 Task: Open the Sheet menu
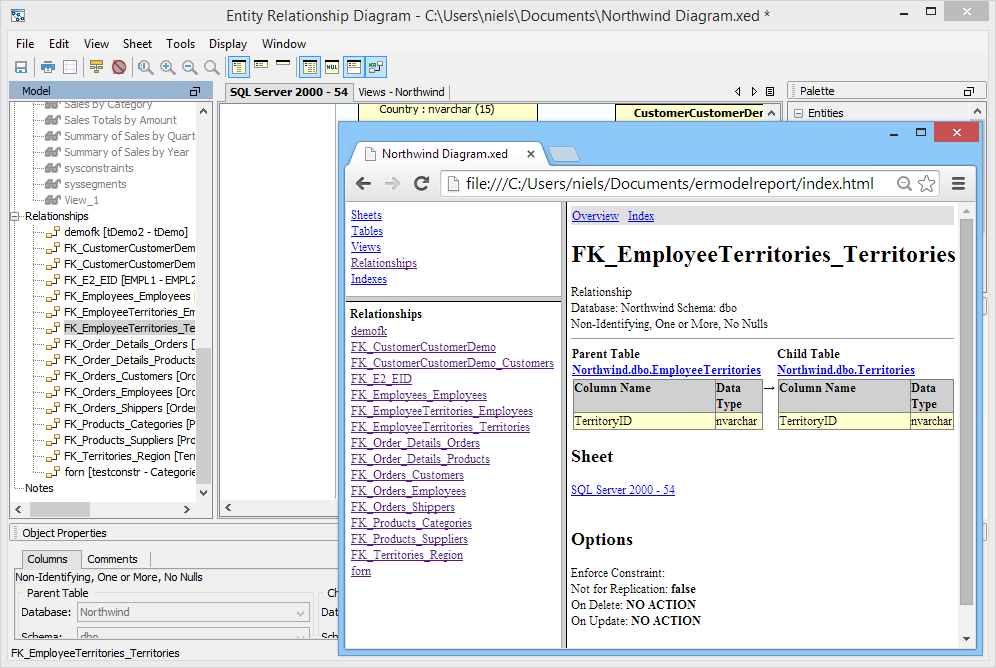[137, 44]
